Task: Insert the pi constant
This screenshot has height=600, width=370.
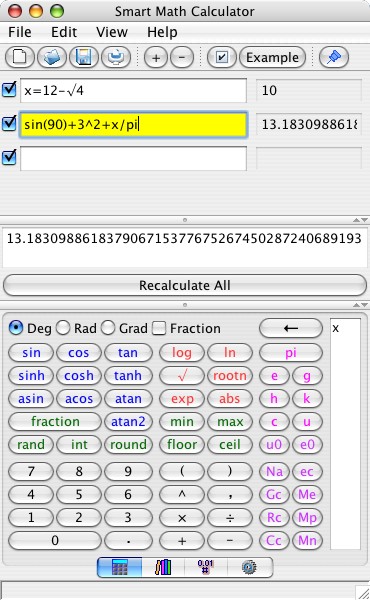Action: click(291, 353)
